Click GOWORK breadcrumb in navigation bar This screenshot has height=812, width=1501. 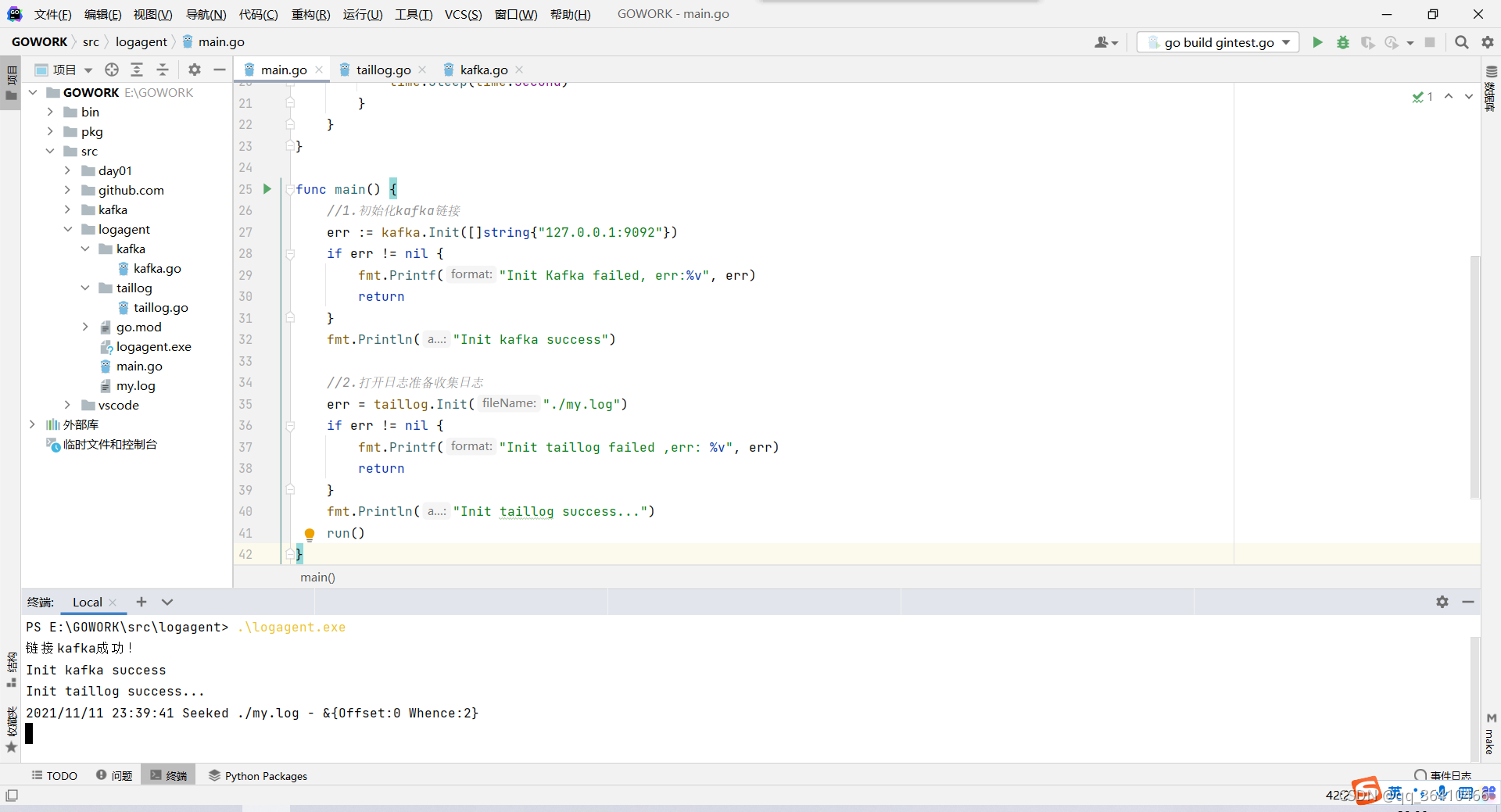coord(39,42)
